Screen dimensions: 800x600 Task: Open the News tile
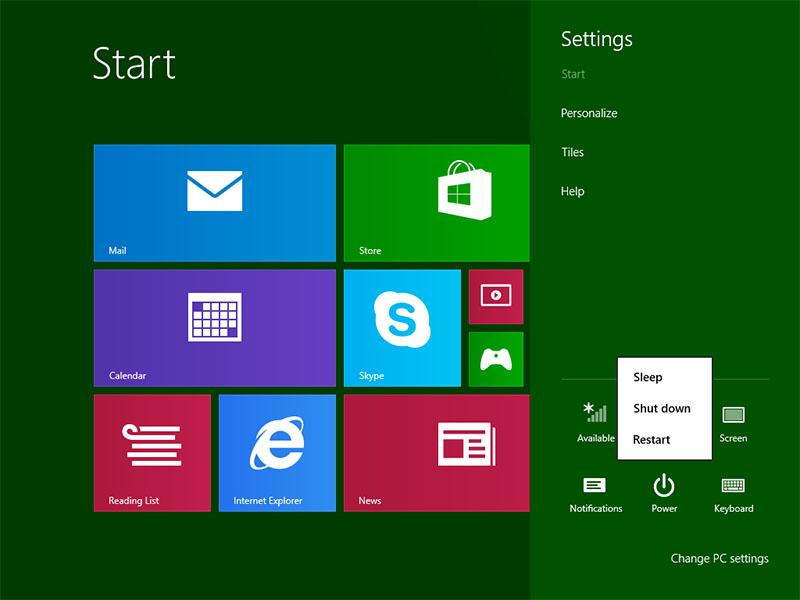[436, 453]
